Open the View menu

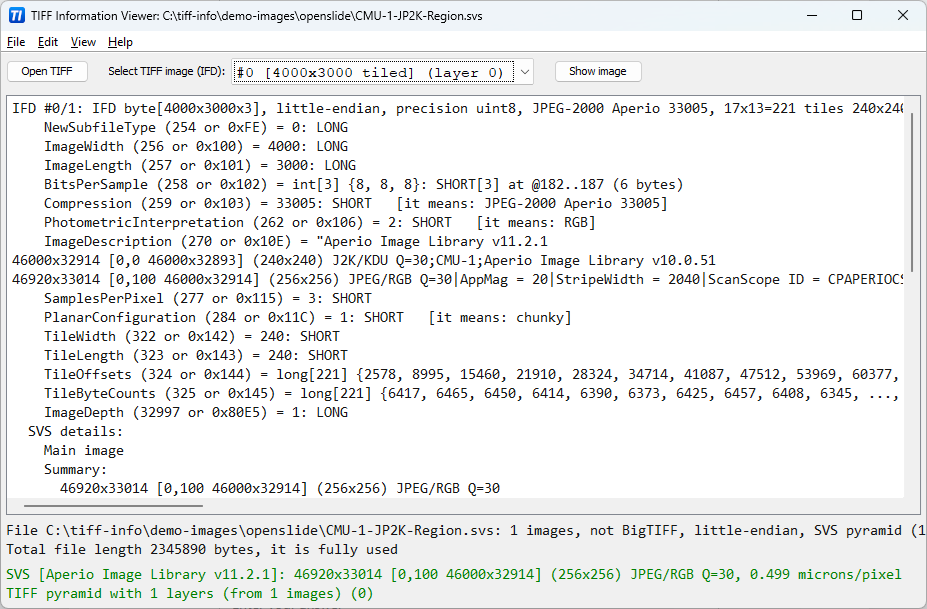click(82, 42)
